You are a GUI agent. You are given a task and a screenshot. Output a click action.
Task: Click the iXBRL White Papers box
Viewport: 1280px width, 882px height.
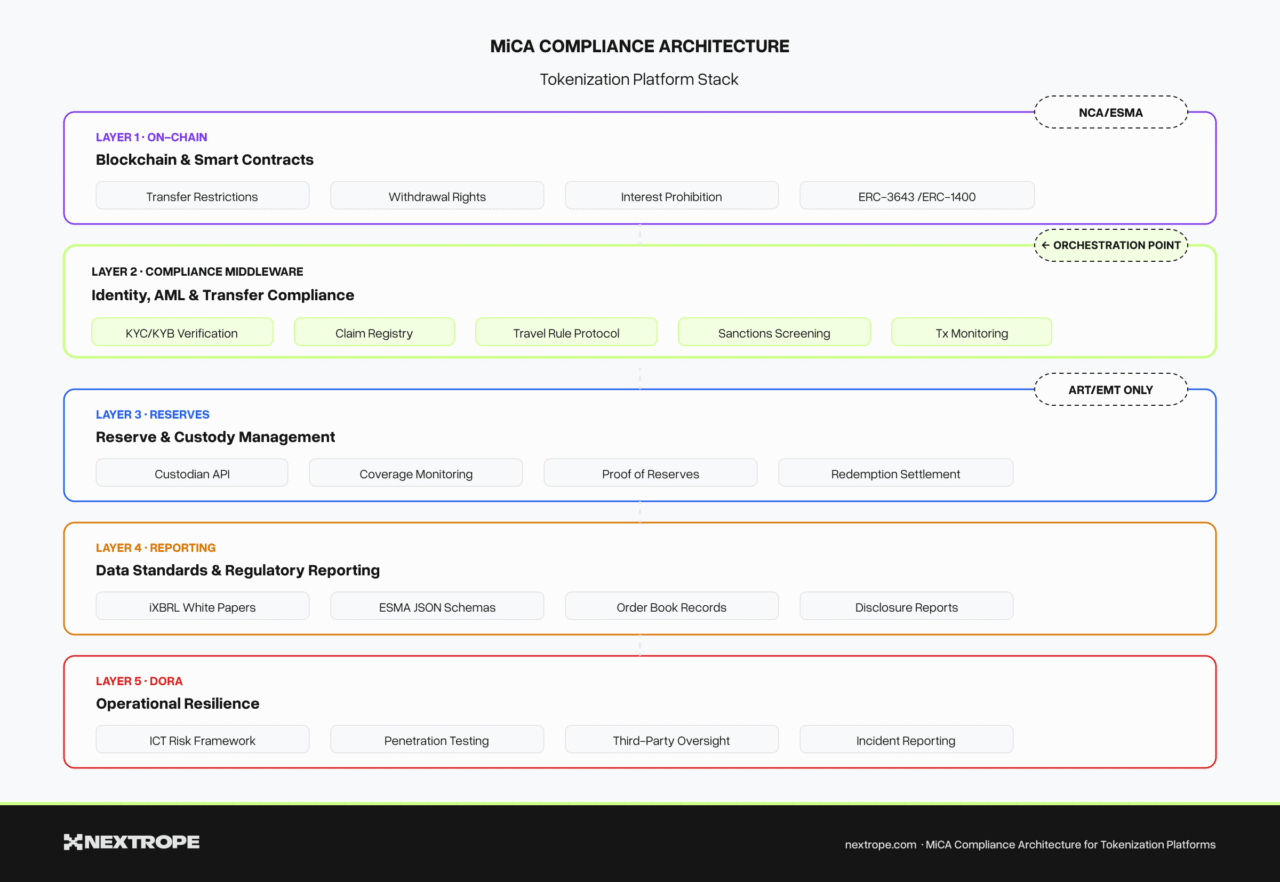[x=202, y=607]
